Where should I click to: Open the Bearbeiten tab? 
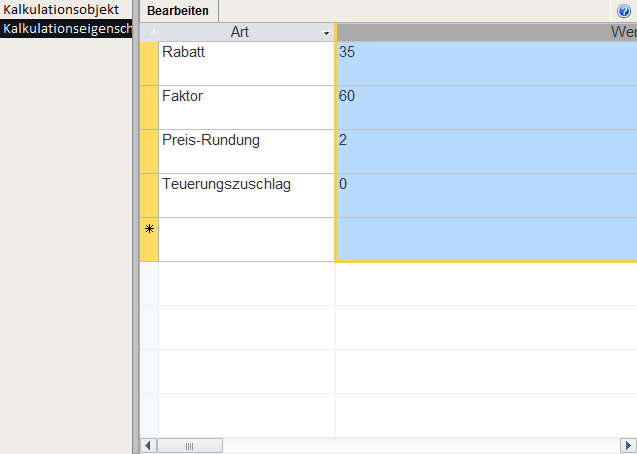[x=178, y=10]
